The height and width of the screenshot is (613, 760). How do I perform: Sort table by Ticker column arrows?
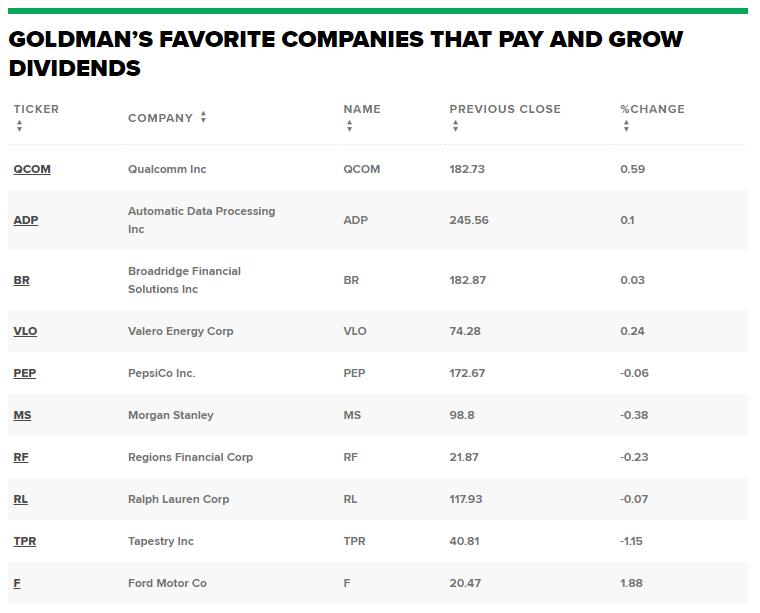(20, 127)
